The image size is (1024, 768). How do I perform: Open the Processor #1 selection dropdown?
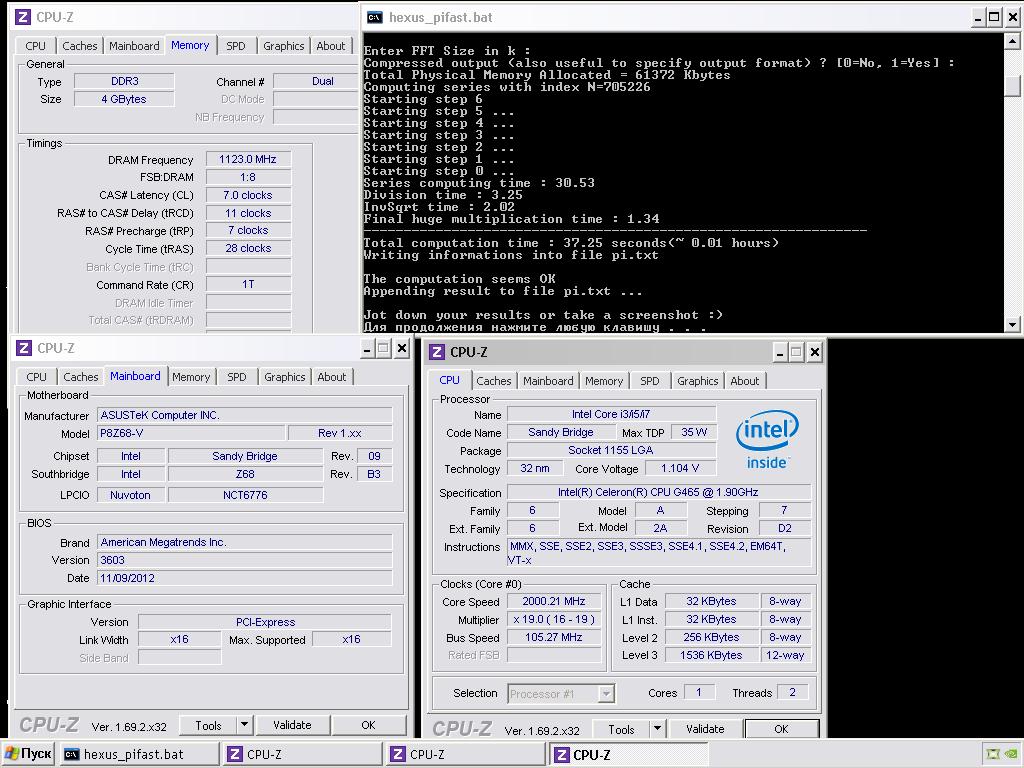pos(561,694)
